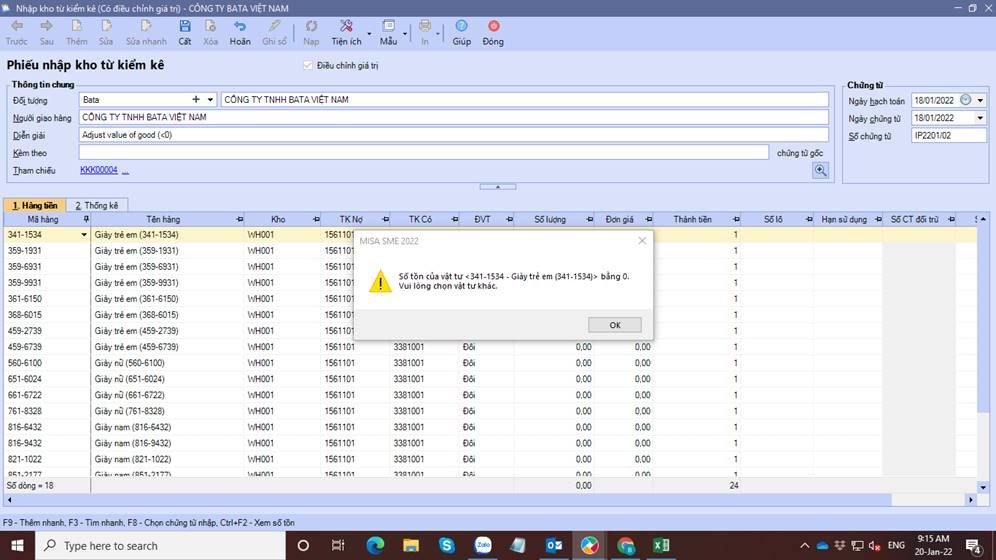Open the Tiện ích utilities icon
This screenshot has height=560, width=996.
point(346,26)
